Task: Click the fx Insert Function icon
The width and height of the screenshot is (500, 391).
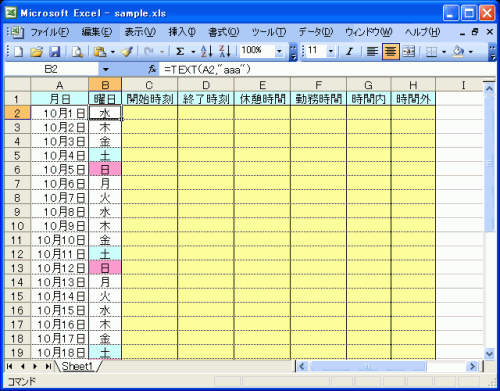Action: coord(152,69)
